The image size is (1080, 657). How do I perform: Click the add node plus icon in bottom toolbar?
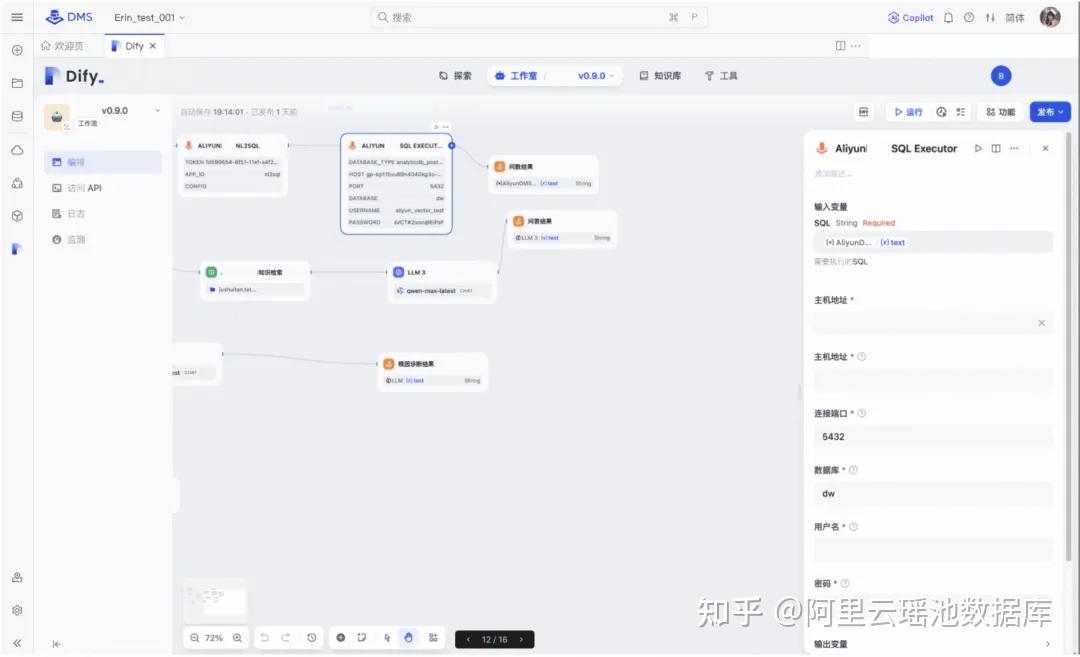pyautogui.click(x=341, y=637)
